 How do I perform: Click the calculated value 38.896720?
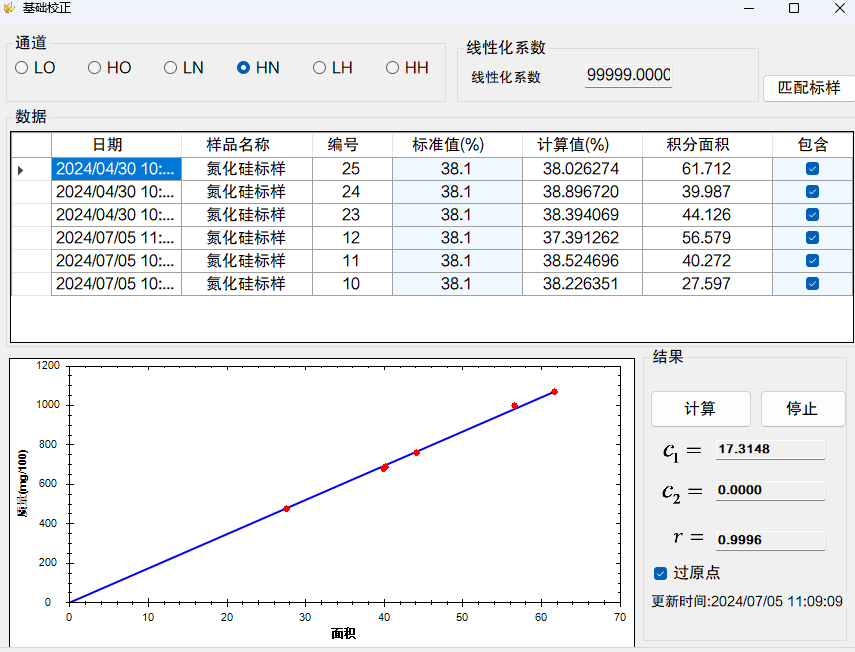582,192
